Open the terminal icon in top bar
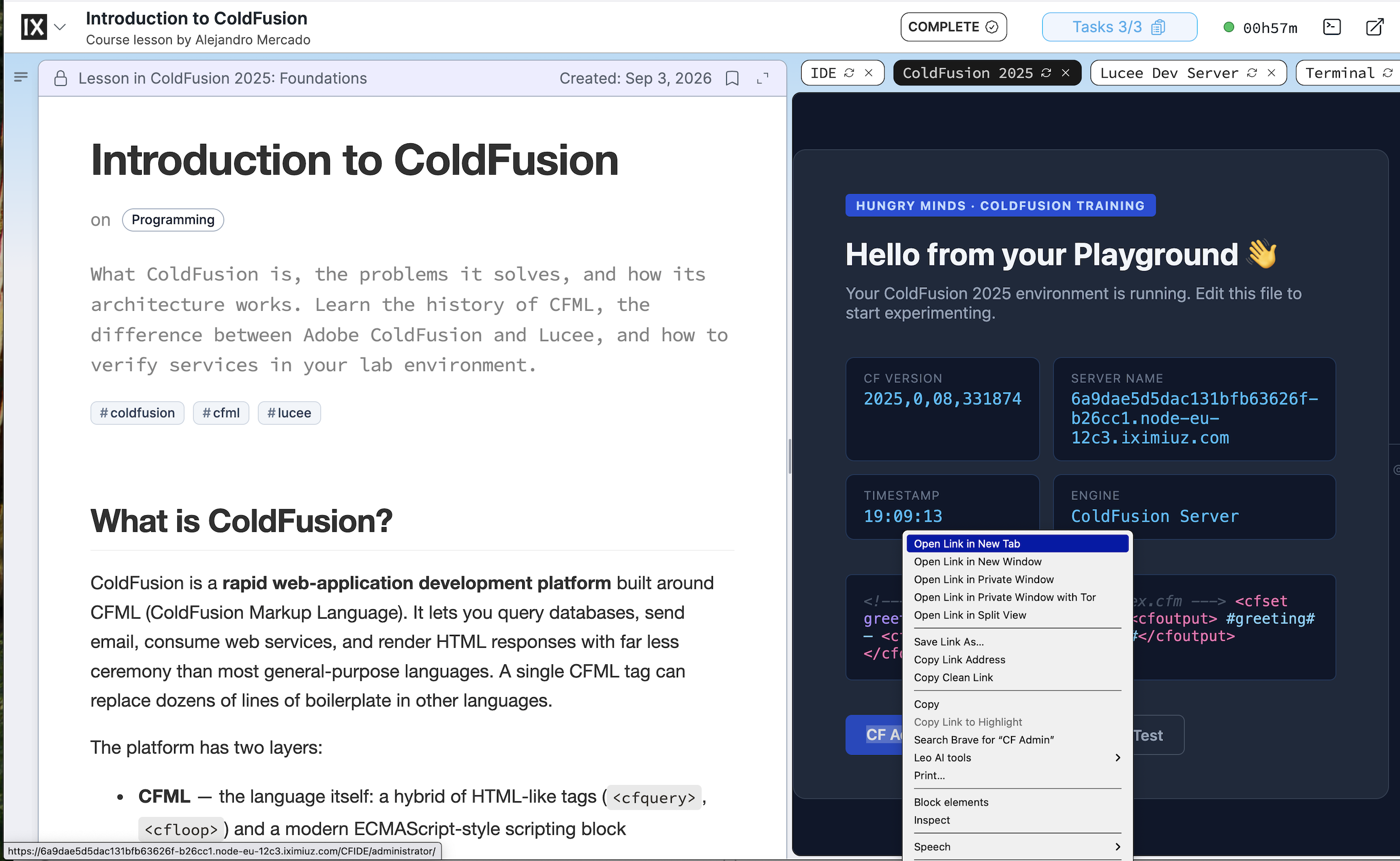Screen dimensions: 1400x861 [1332, 27]
